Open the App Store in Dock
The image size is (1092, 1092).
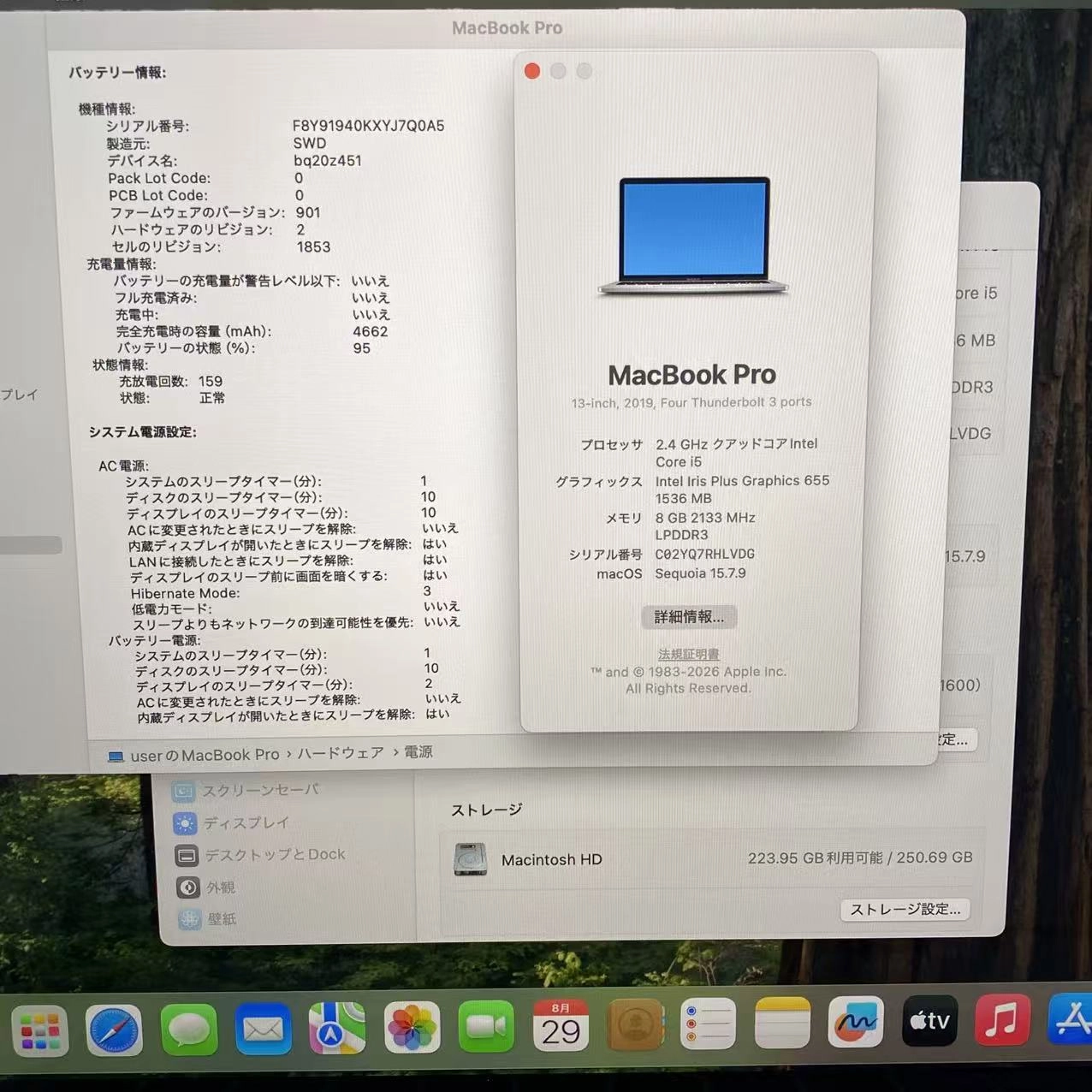point(1070,1019)
